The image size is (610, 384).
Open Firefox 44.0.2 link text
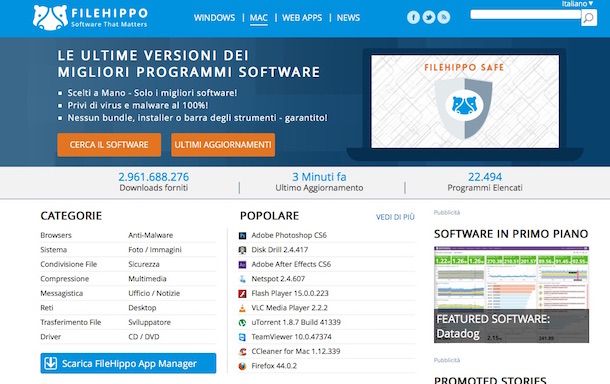pyautogui.click(x=274, y=366)
